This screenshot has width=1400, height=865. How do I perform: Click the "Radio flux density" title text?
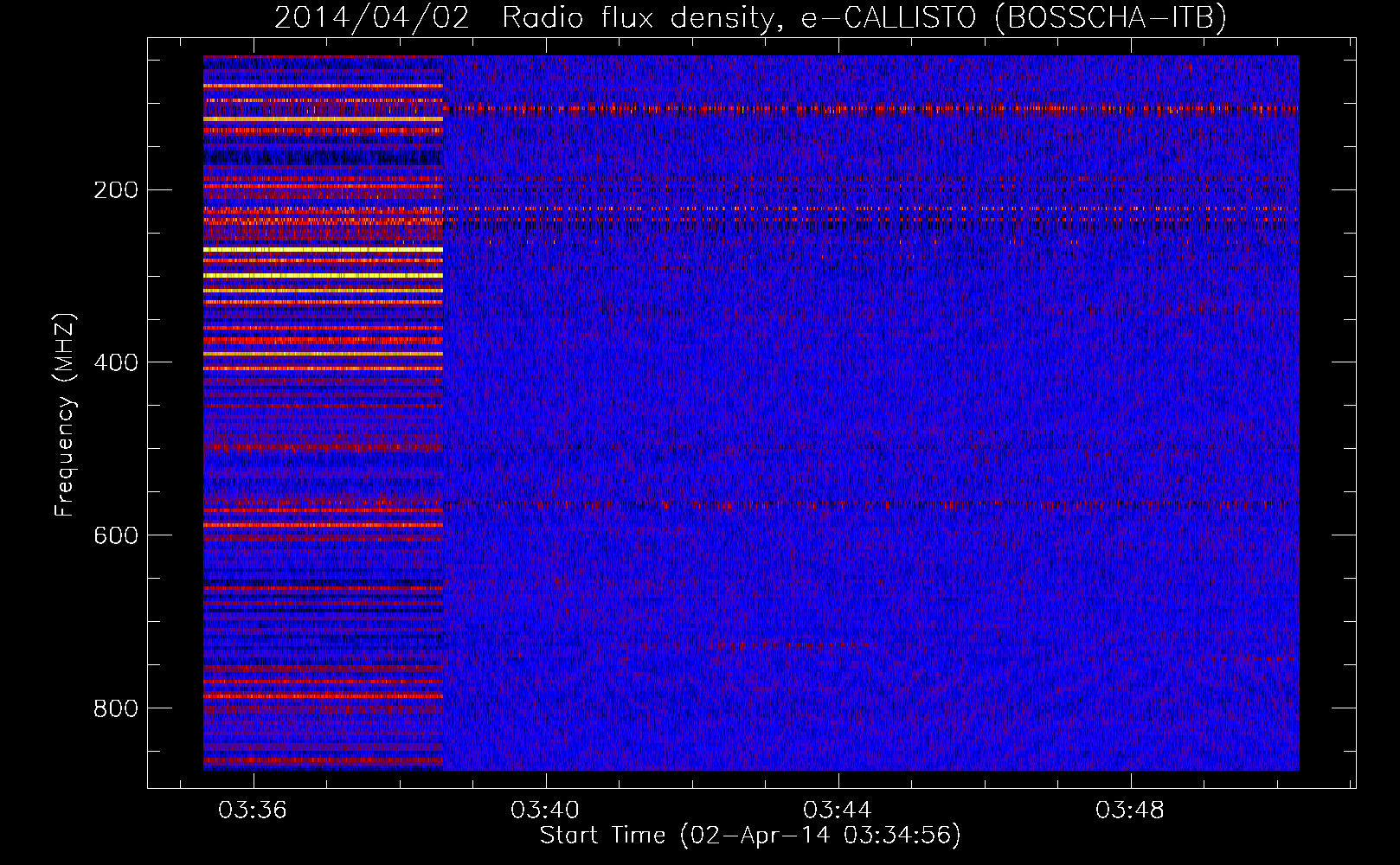click(637, 18)
